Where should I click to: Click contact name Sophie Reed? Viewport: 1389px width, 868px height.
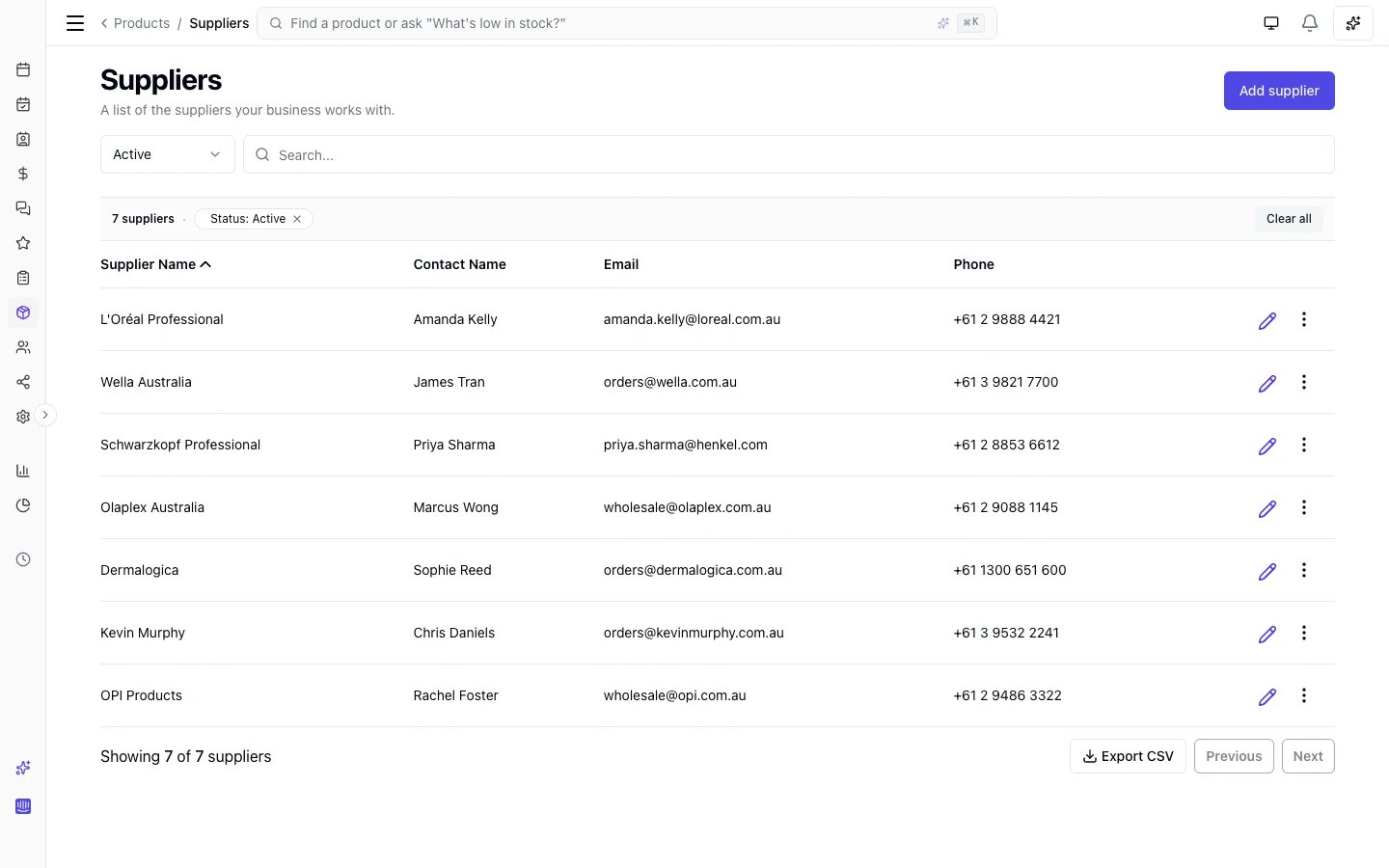point(452,570)
